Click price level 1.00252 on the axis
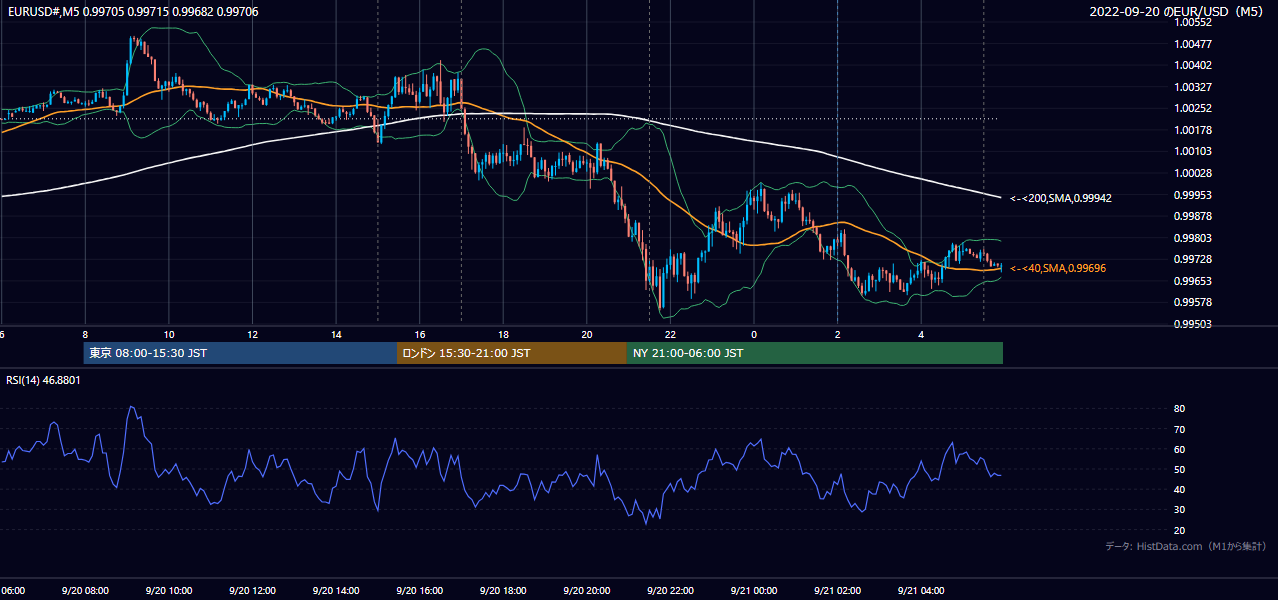This screenshot has height=600, width=1278. pyautogui.click(x=1195, y=108)
